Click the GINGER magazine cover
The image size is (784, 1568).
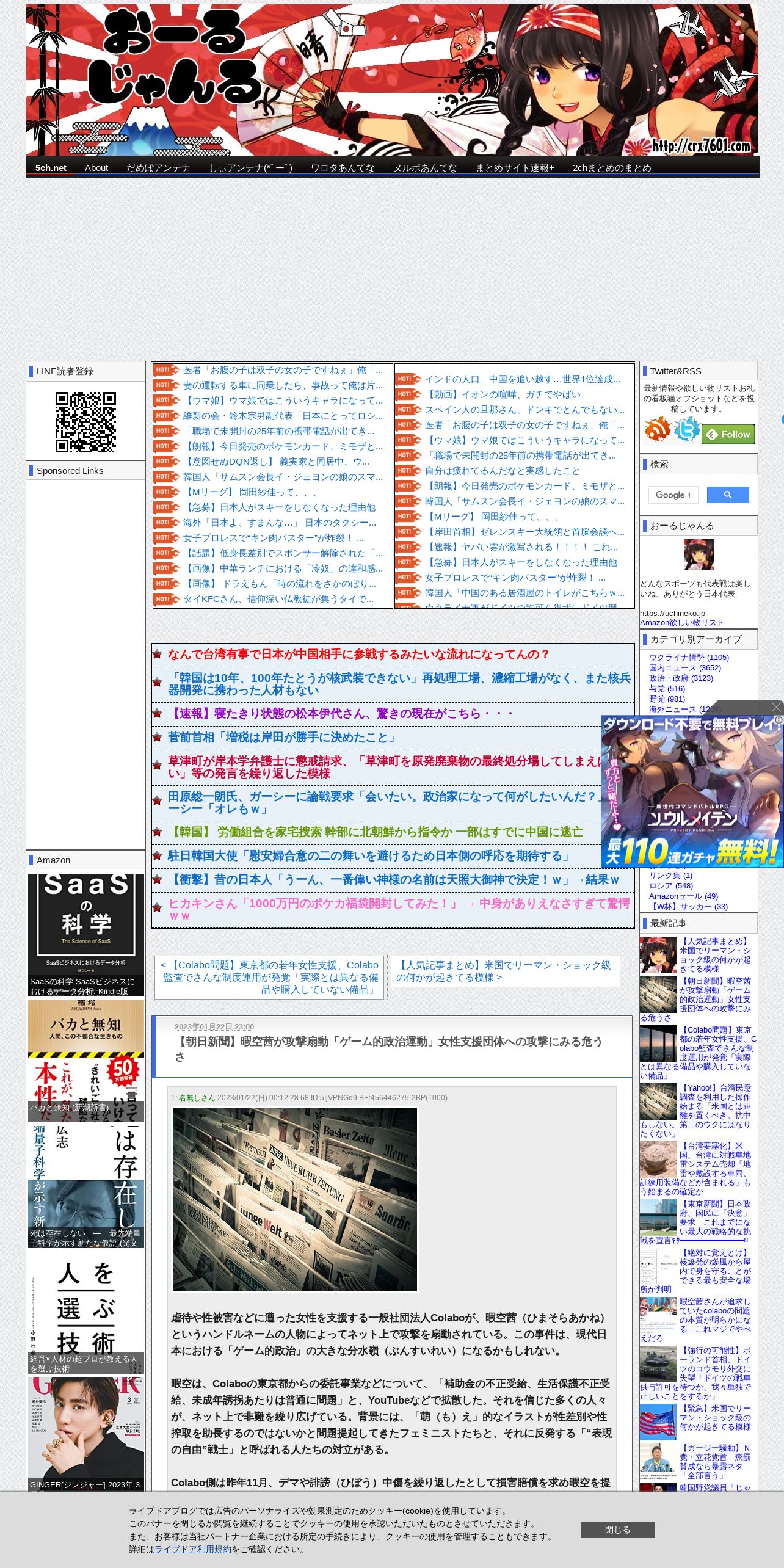coord(86,1434)
